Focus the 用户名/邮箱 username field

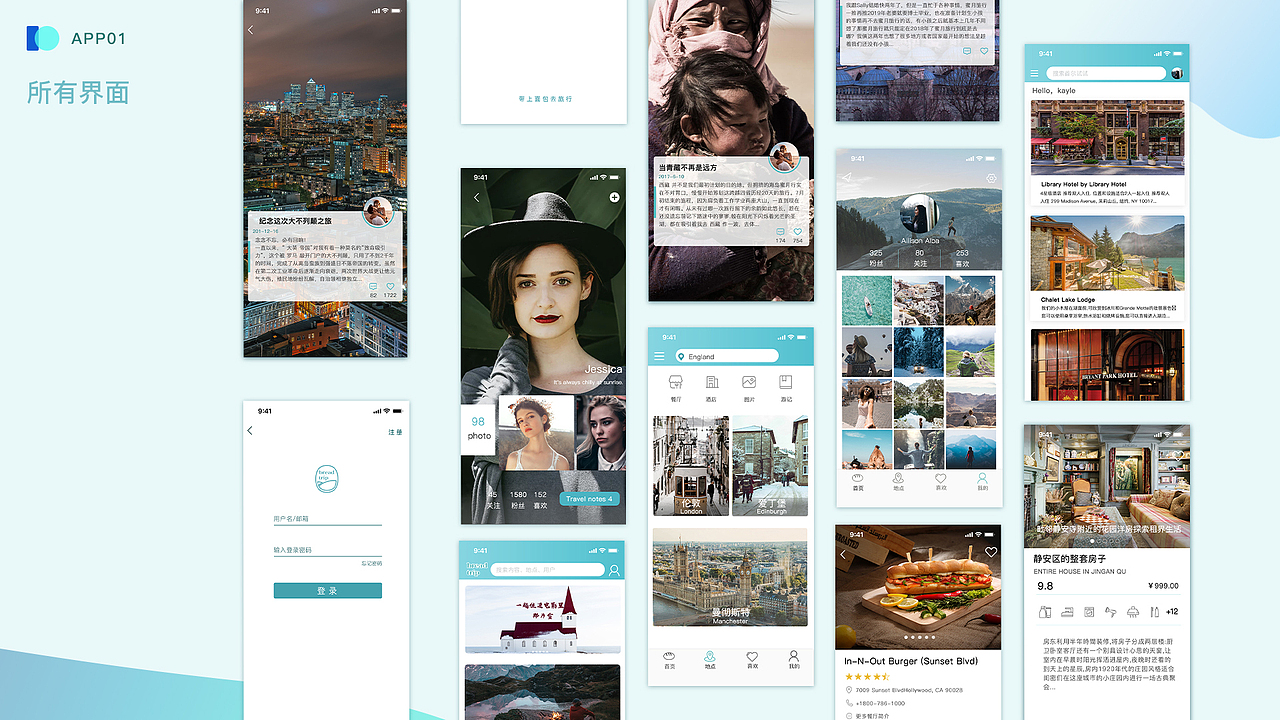click(x=327, y=519)
